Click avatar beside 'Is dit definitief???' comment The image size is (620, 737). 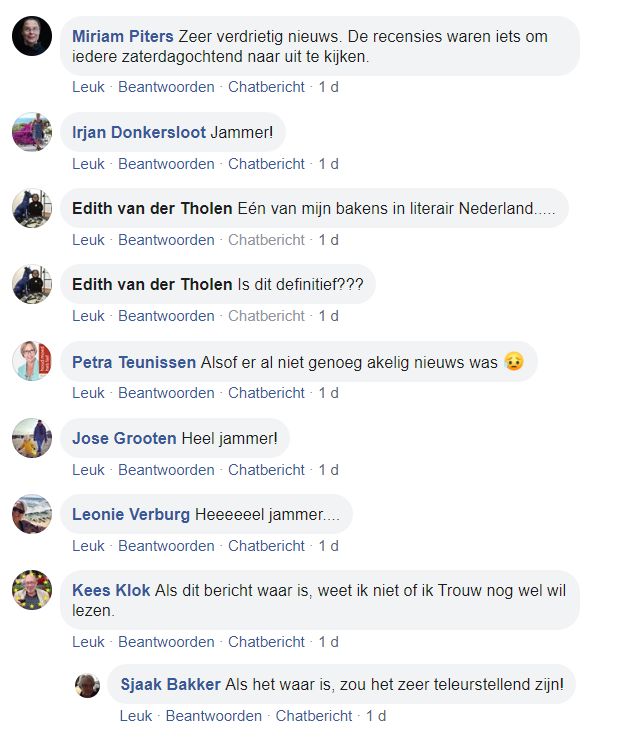coord(32,285)
